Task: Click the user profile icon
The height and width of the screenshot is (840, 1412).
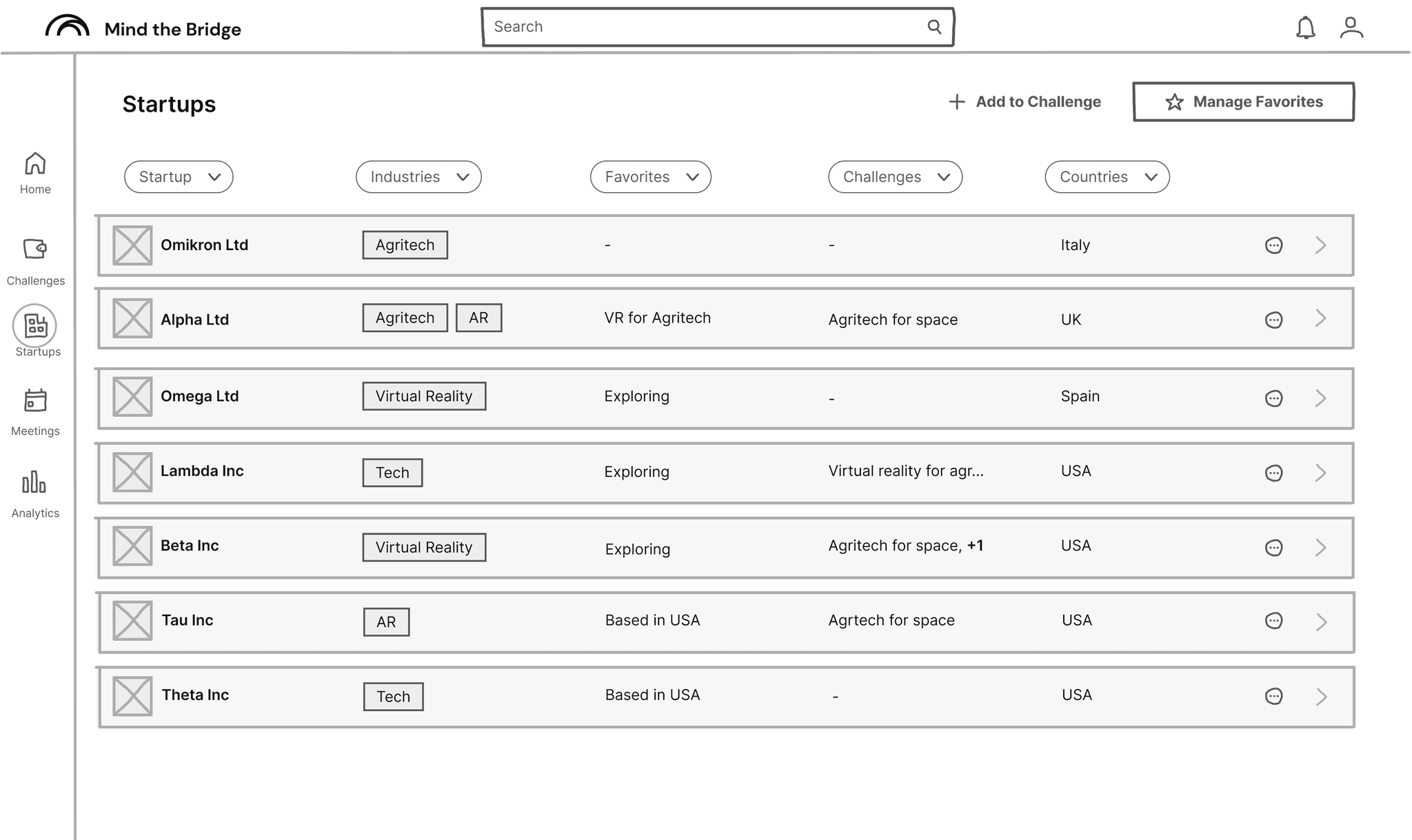Action: click(1351, 28)
